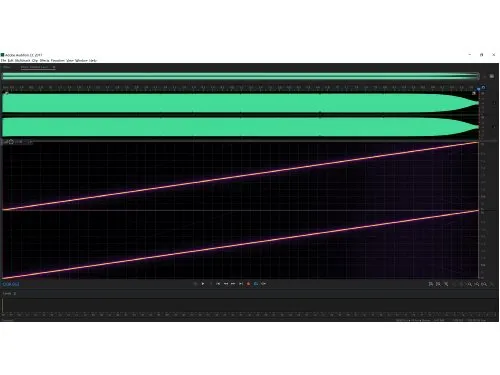Screen dimensions: 500x375
Task: Click the current time display field
Action: click(11, 284)
